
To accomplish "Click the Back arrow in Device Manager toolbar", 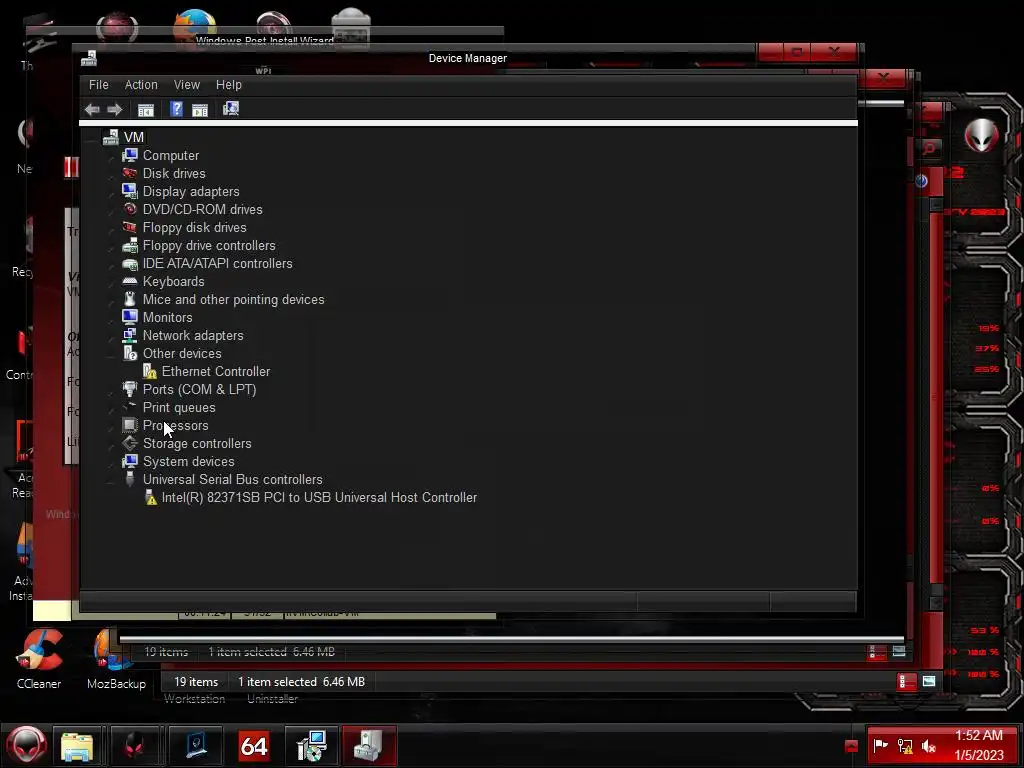I will 92,109.
